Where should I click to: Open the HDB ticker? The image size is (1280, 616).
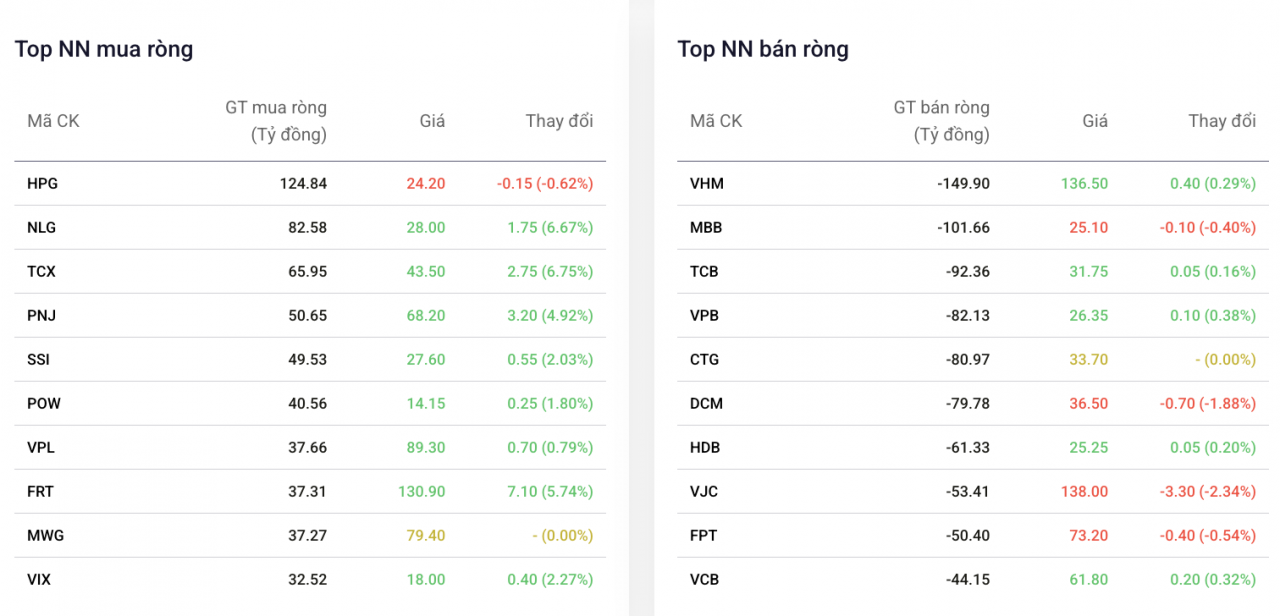(x=705, y=448)
